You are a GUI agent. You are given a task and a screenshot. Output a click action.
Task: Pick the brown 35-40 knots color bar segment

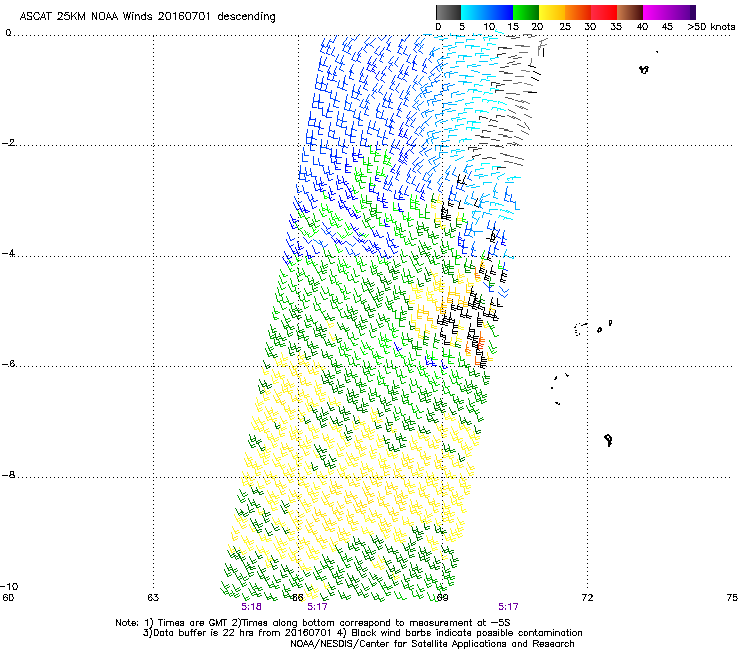point(630,12)
